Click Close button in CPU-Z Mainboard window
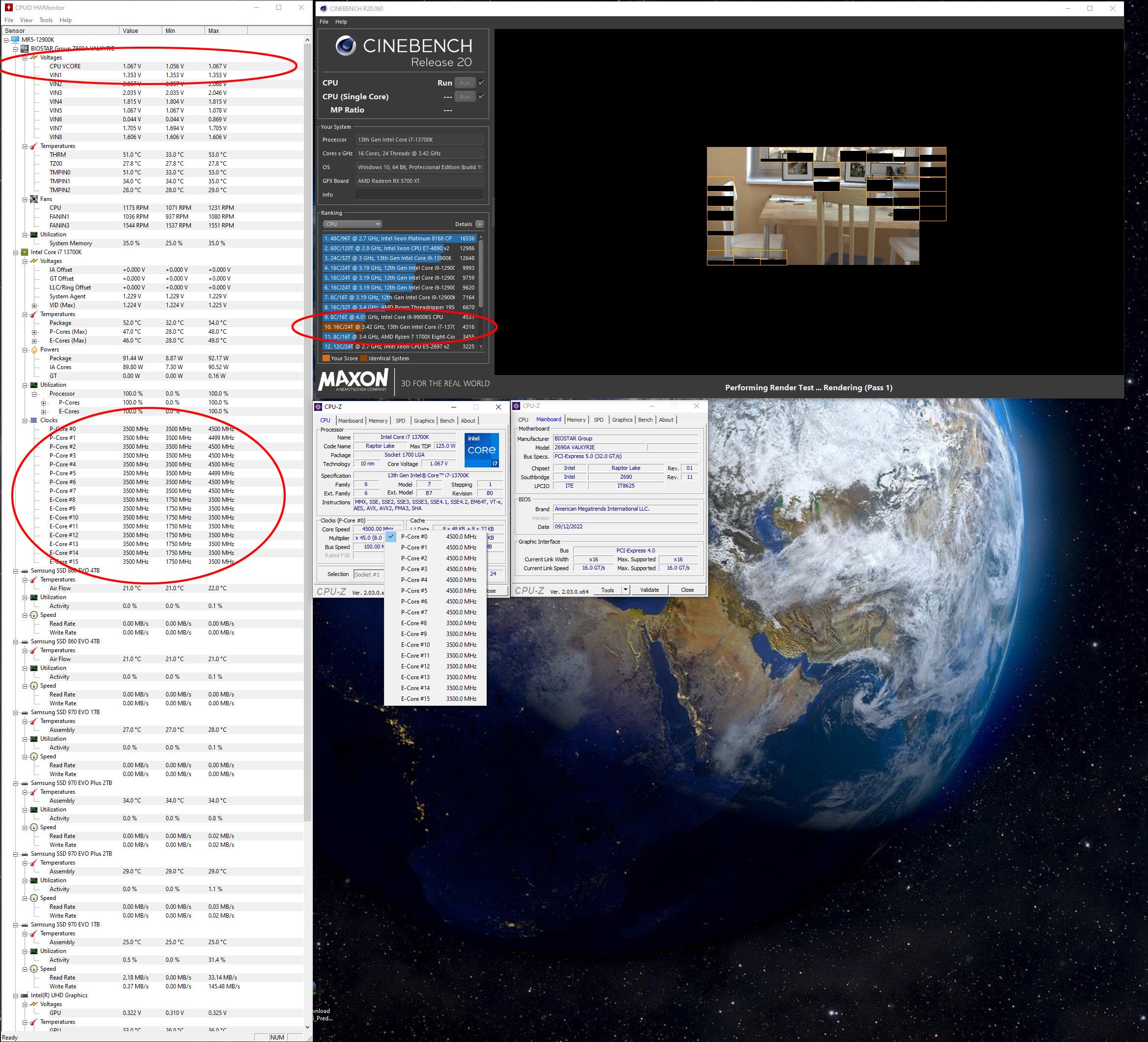Viewport: 1148px width, 1042px height. coord(687,590)
